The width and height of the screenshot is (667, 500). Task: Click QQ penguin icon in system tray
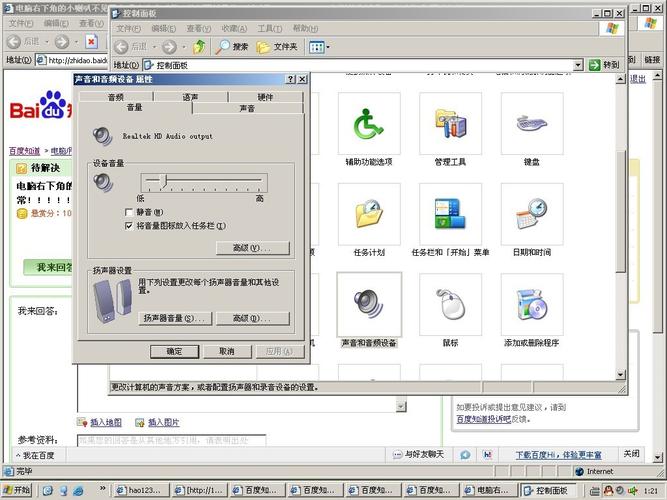tap(609, 491)
